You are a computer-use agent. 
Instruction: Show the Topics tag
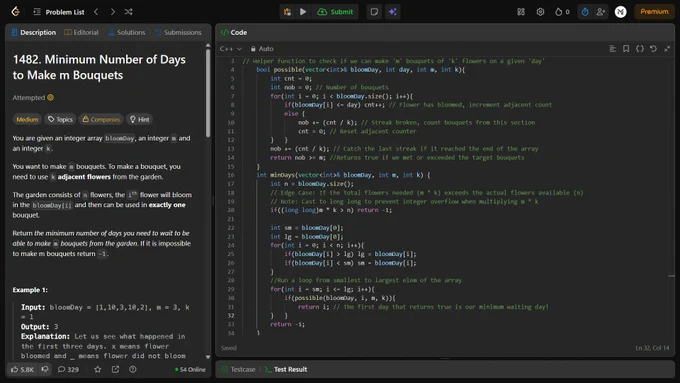[60, 119]
